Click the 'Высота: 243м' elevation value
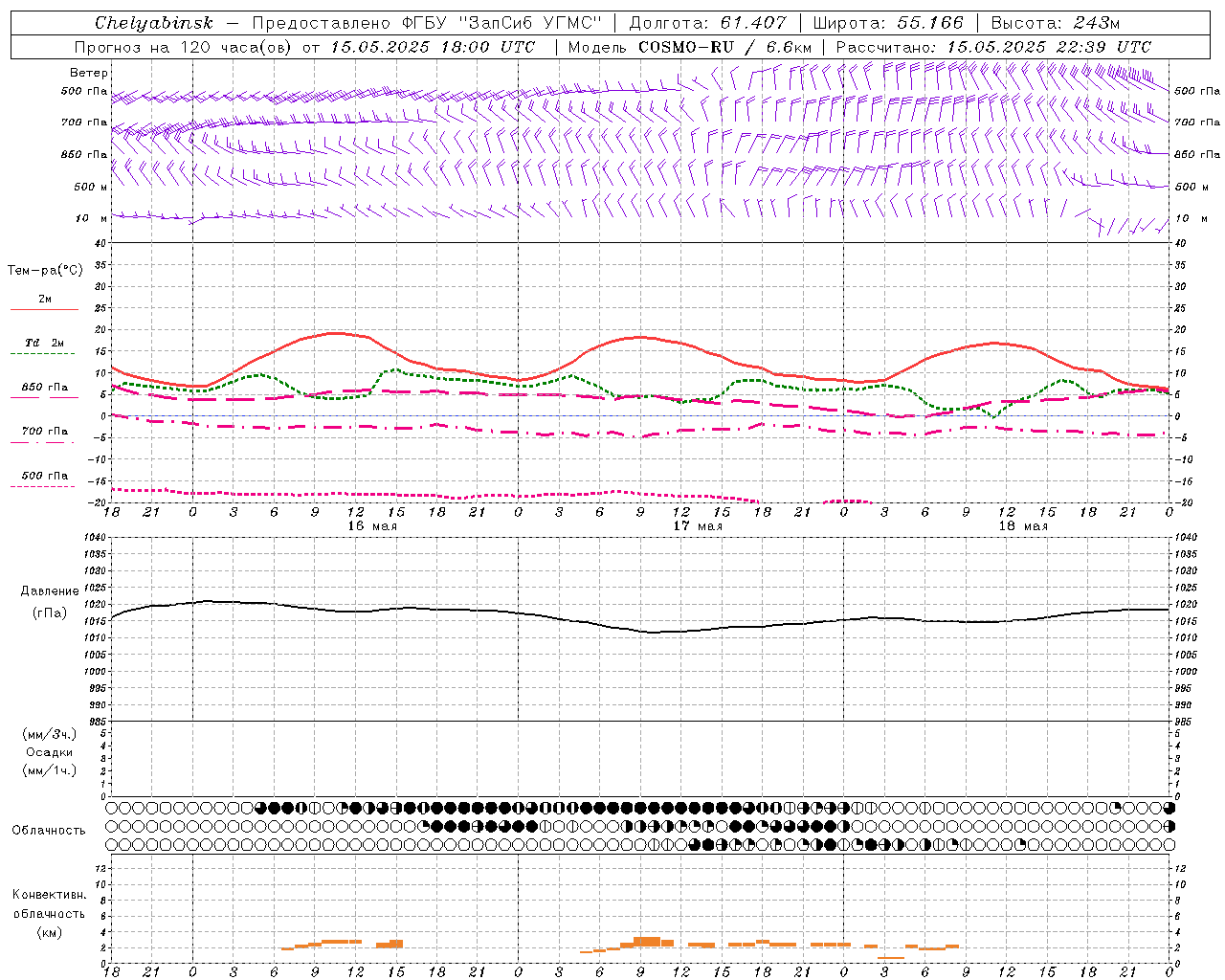The image size is (1225, 980). 1056,23
